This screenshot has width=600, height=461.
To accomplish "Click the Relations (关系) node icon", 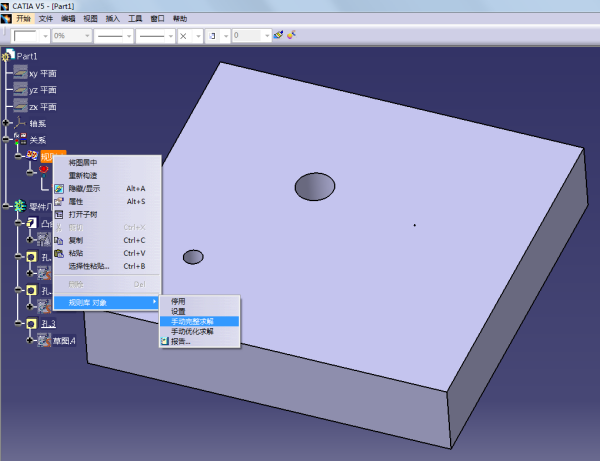I will 19,139.
